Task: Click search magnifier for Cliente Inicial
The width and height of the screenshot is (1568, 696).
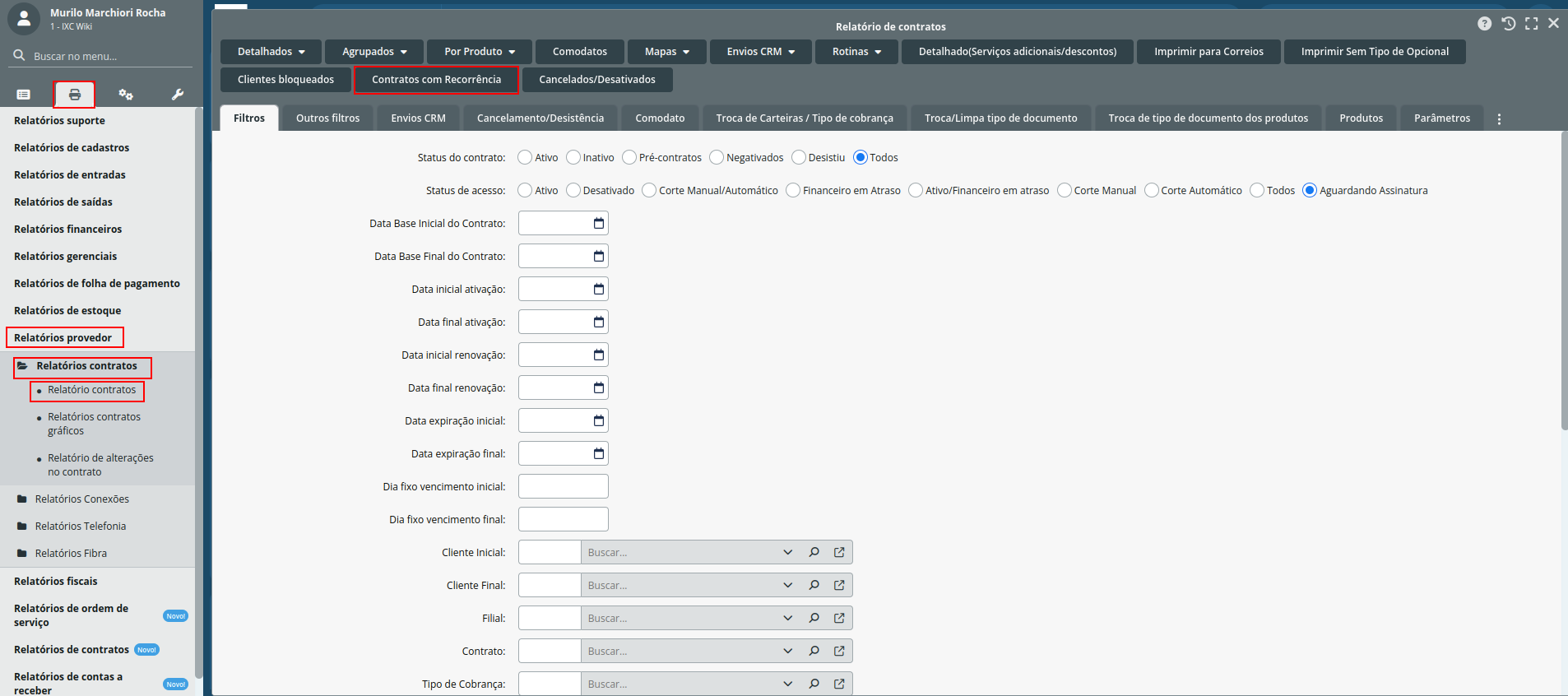Action: click(x=814, y=552)
